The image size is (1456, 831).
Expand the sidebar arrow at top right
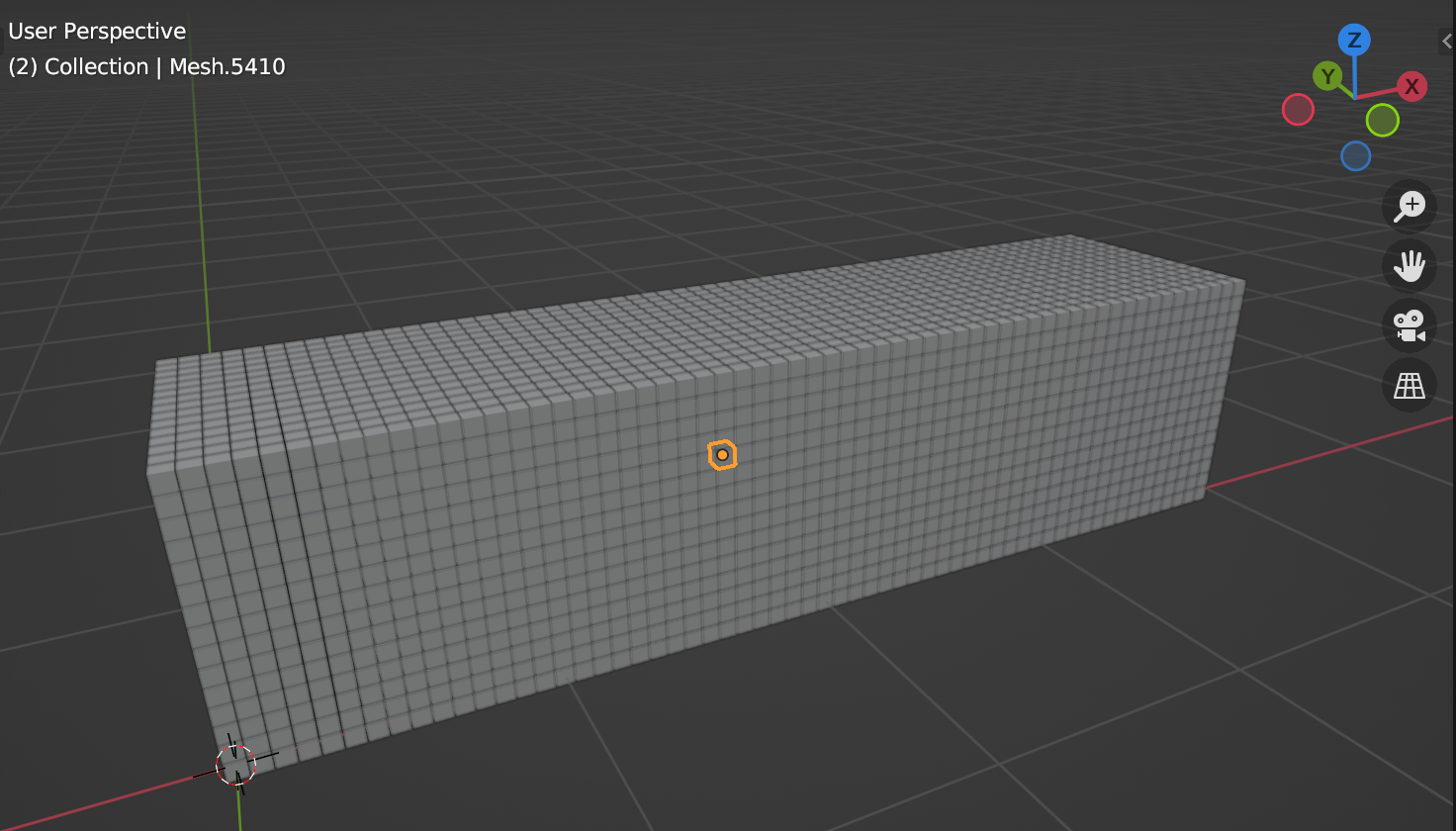click(1447, 42)
